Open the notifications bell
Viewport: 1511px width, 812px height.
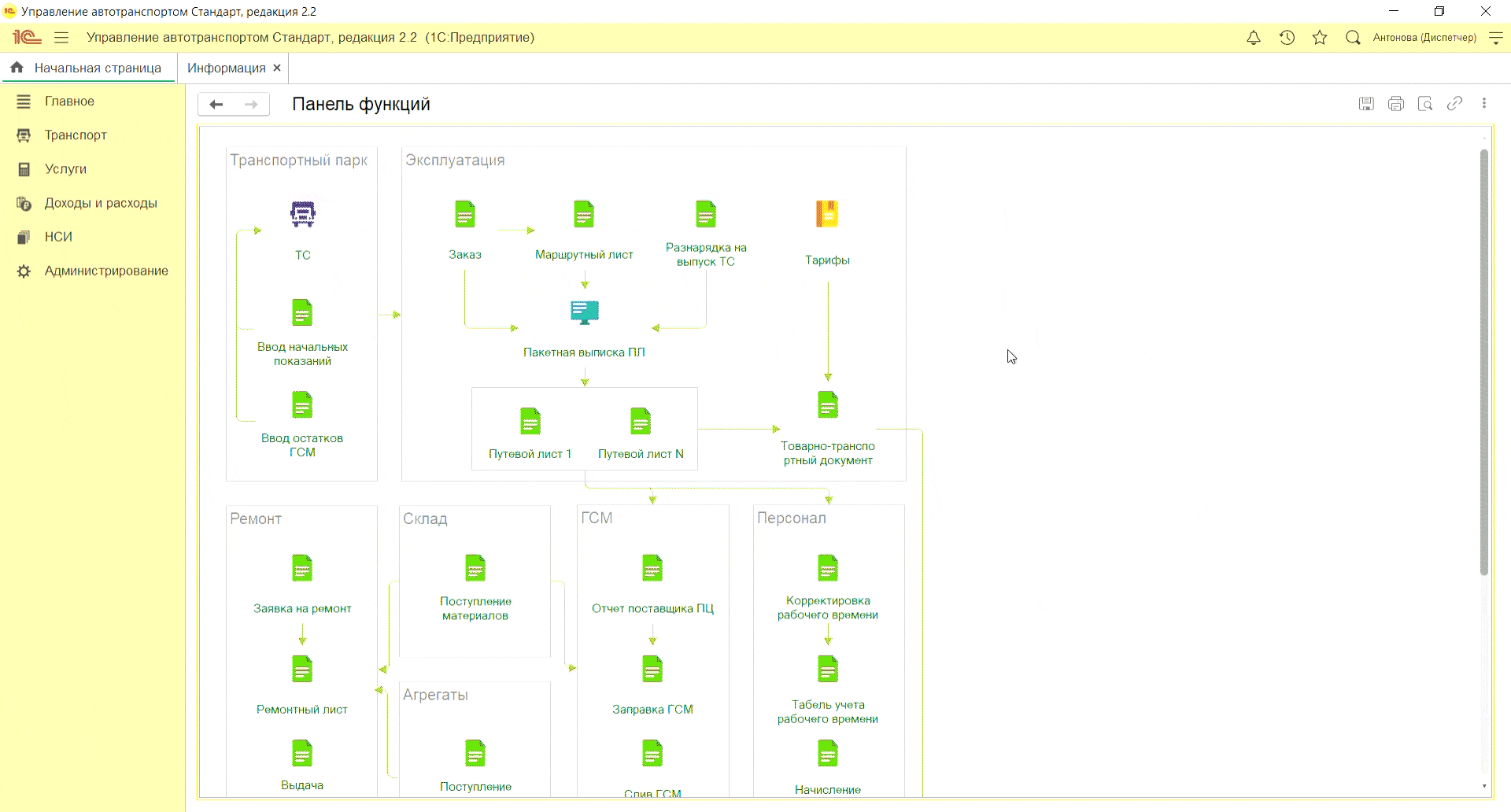click(x=1254, y=38)
